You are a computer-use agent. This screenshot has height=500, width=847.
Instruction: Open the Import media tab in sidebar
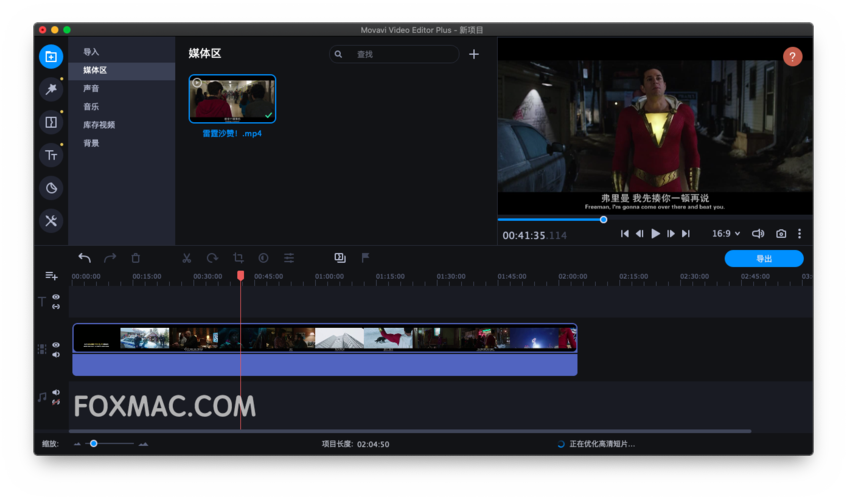point(51,57)
